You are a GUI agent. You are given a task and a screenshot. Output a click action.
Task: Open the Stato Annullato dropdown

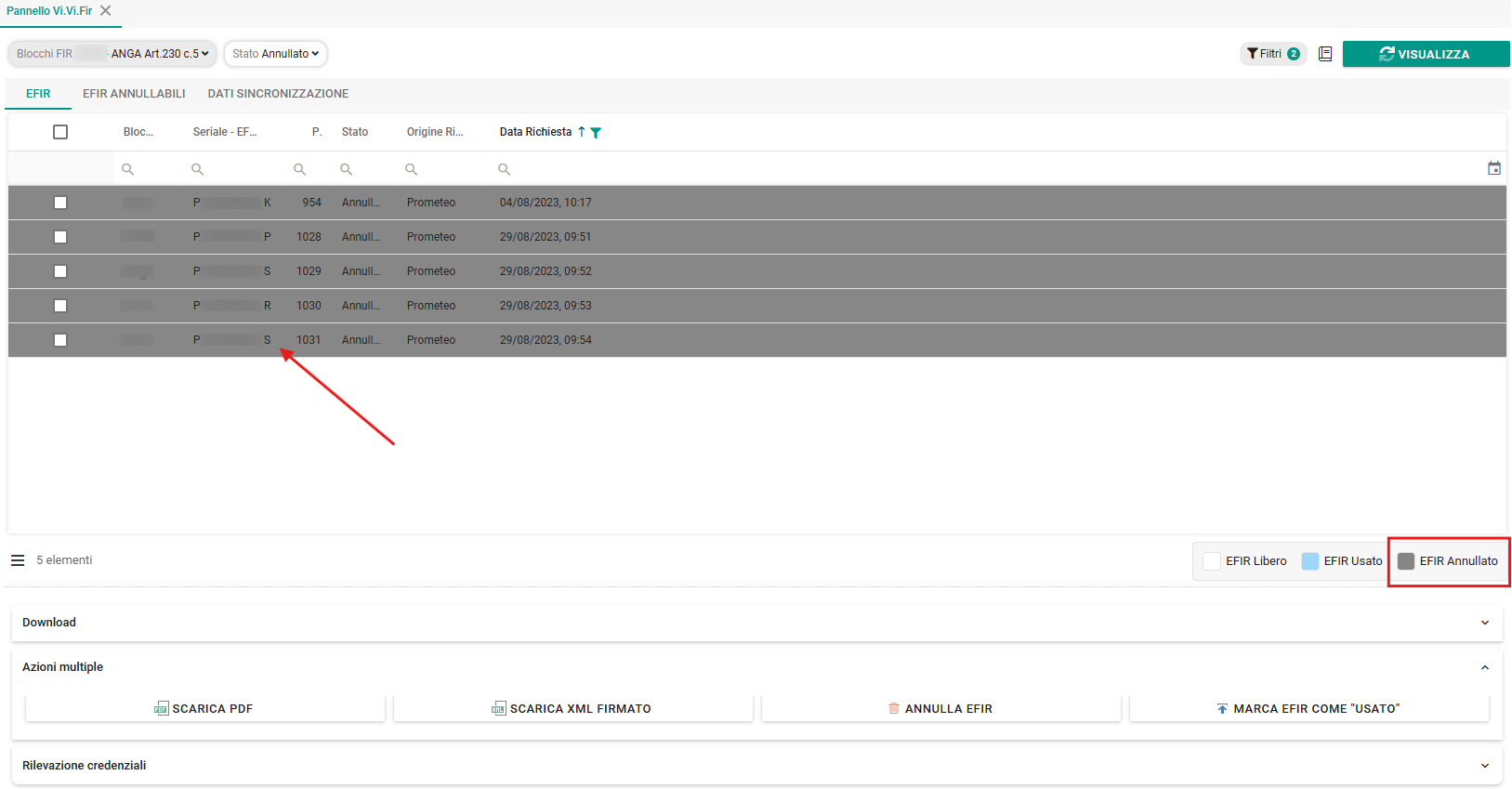coord(275,54)
